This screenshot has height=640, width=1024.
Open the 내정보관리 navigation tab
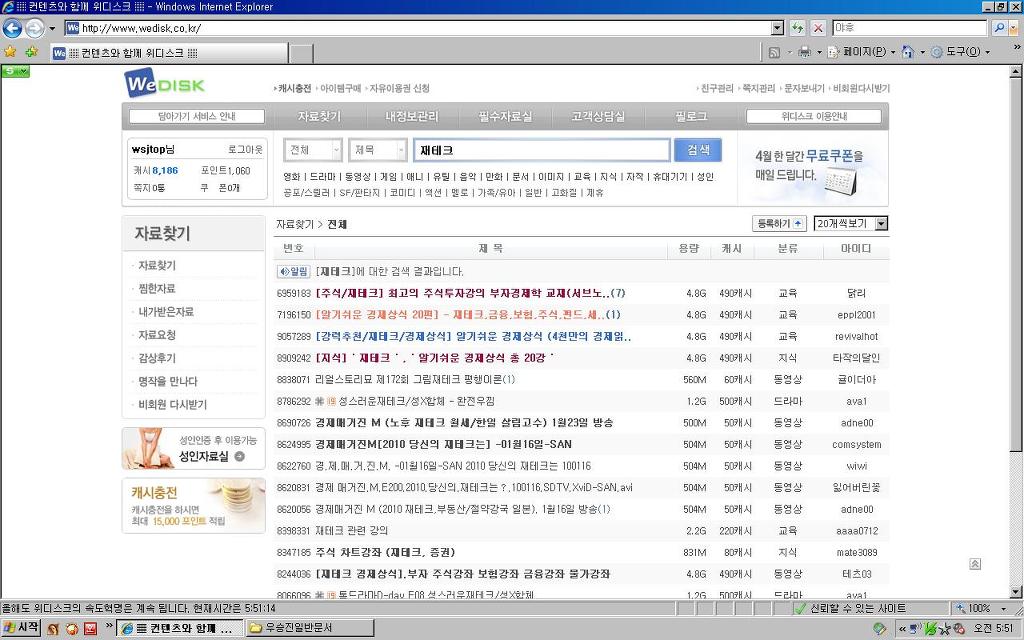click(412, 117)
